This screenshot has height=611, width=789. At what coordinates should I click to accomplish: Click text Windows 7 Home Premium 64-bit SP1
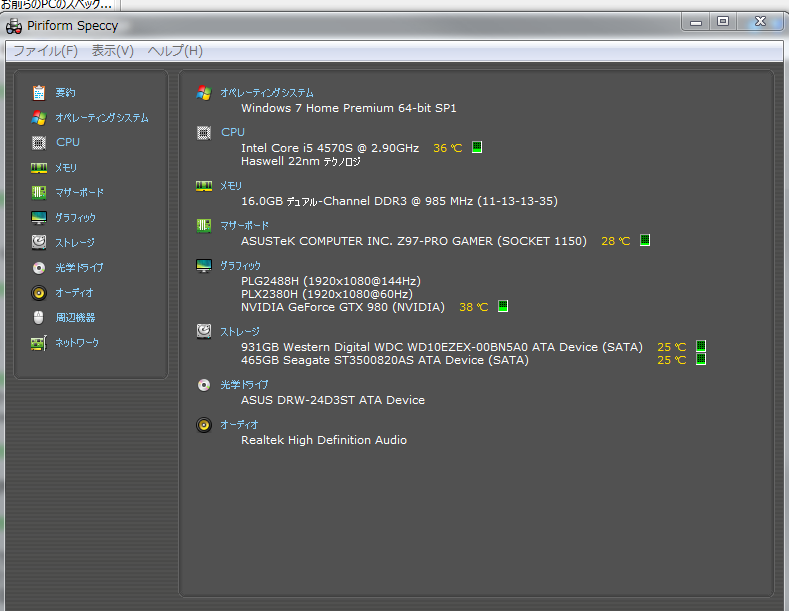[x=349, y=108]
